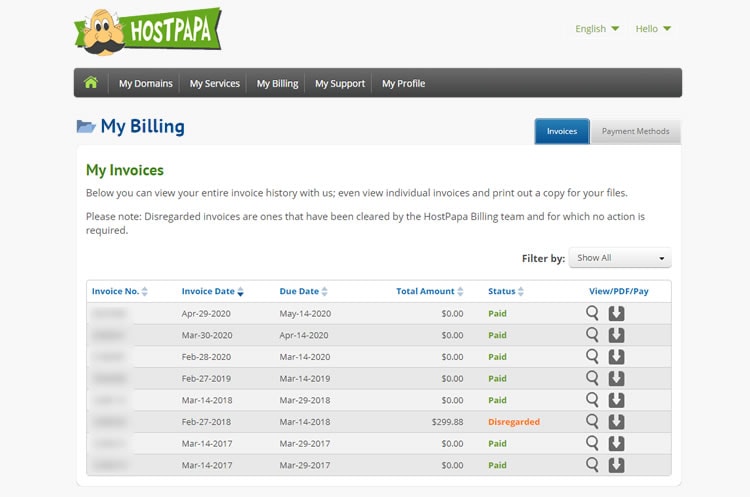Click the folder icon beside My Billing
The image size is (750, 497).
click(x=86, y=126)
